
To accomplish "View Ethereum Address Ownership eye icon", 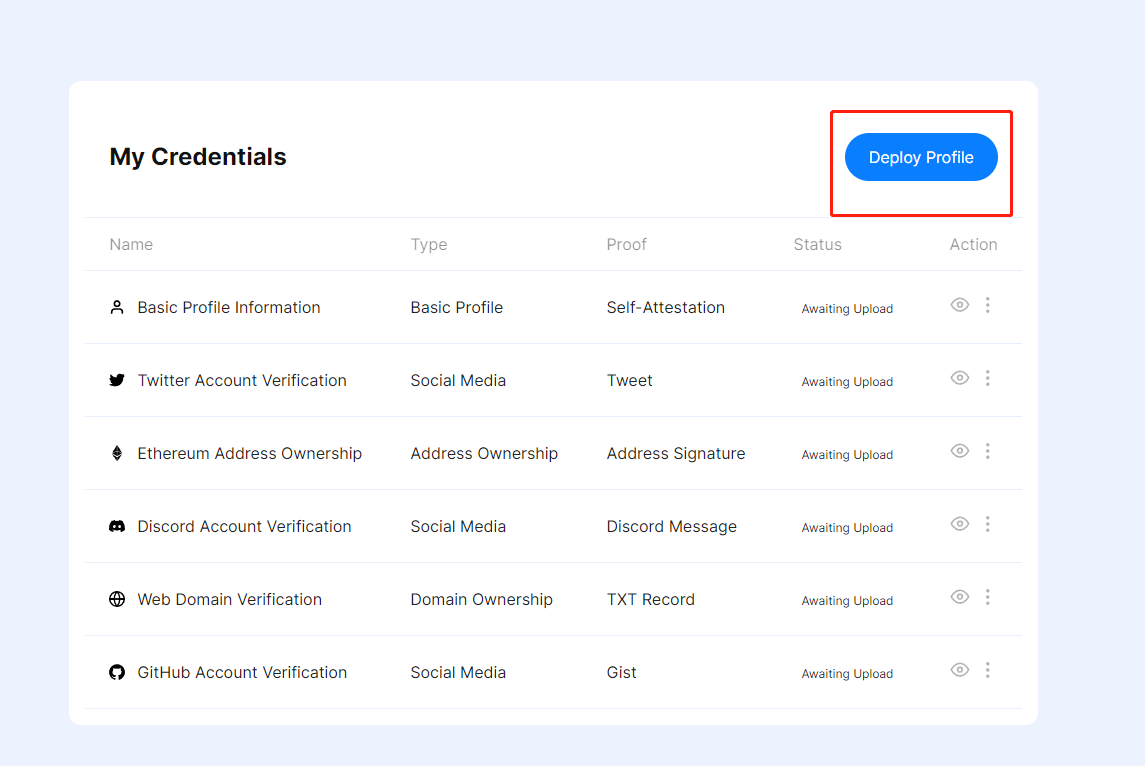I will (x=960, y=451).
